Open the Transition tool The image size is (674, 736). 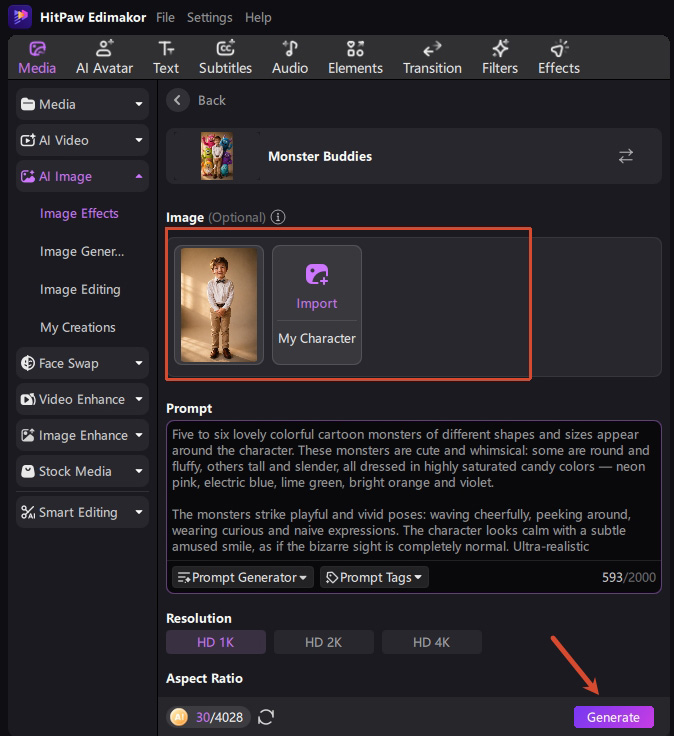[x=432, y=58]
